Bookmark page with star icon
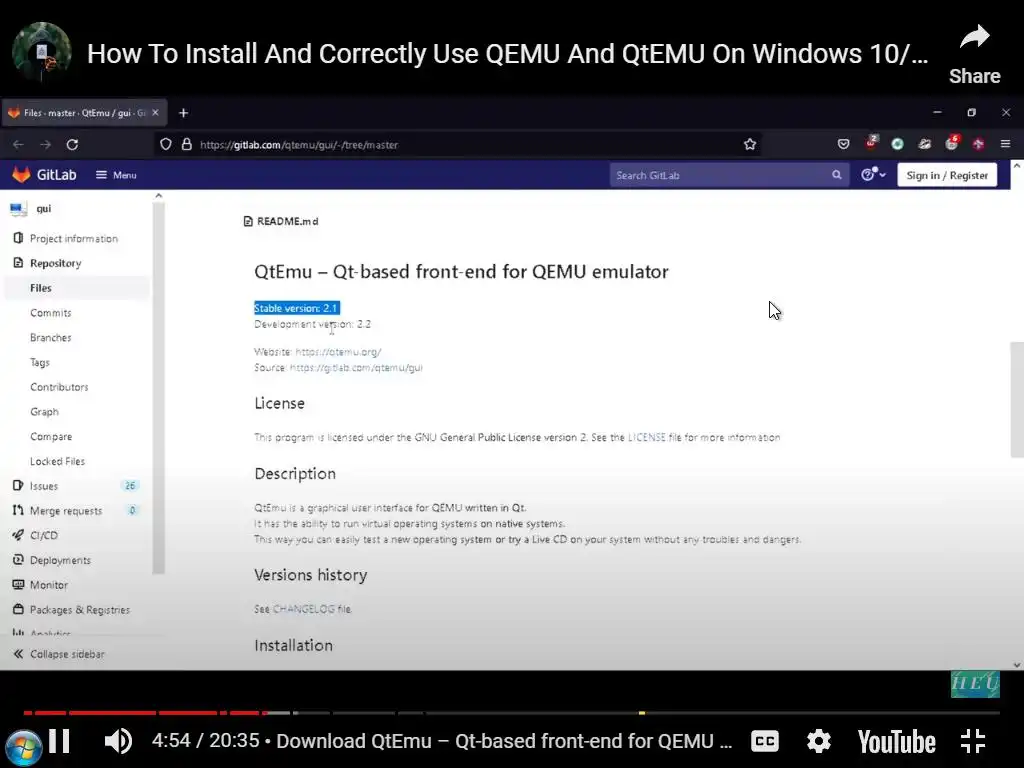This screenshot has width=1024, height=768. tap(750, 144)
